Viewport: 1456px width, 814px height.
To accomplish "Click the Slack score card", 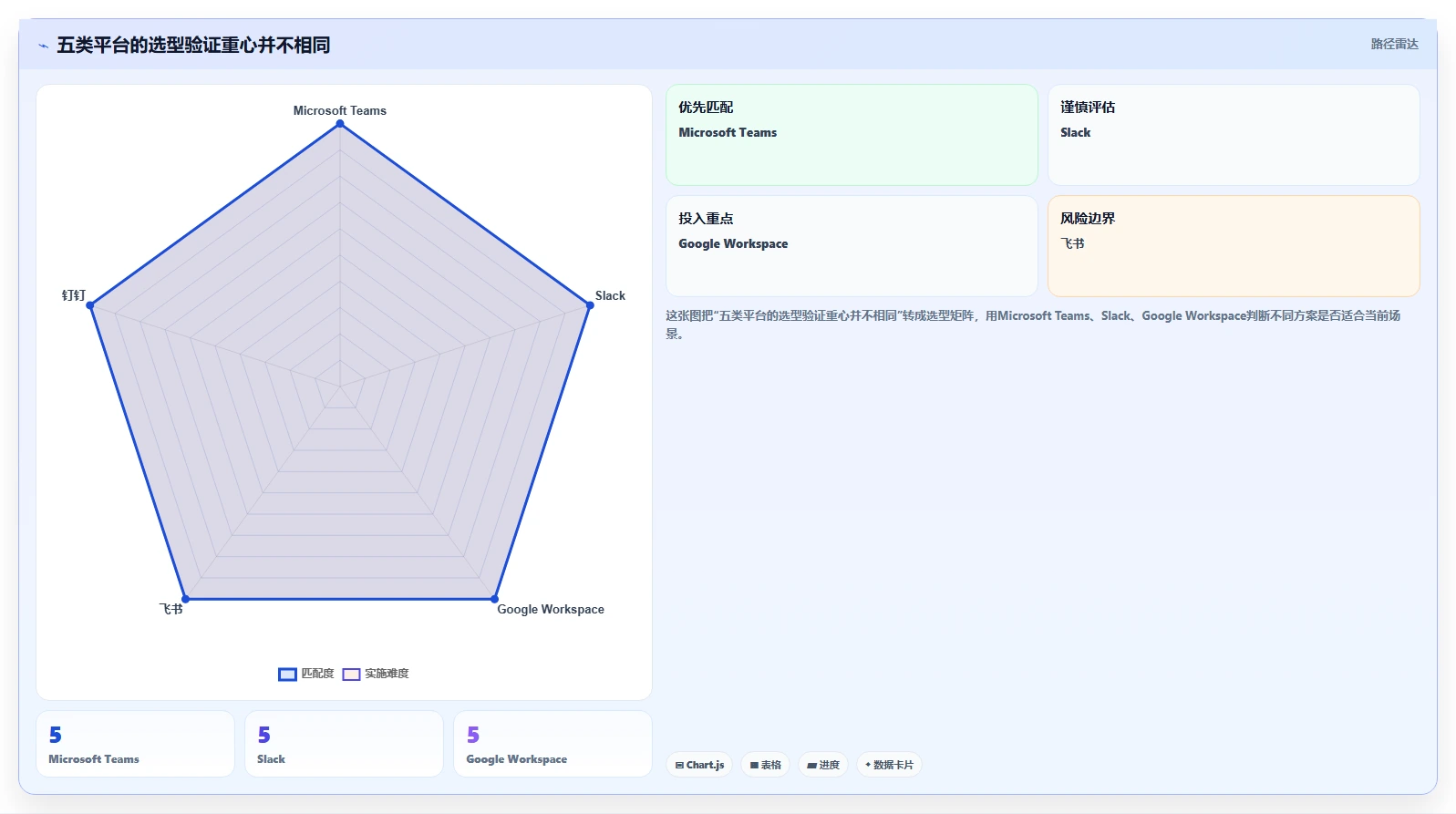I will coord(344,744).
